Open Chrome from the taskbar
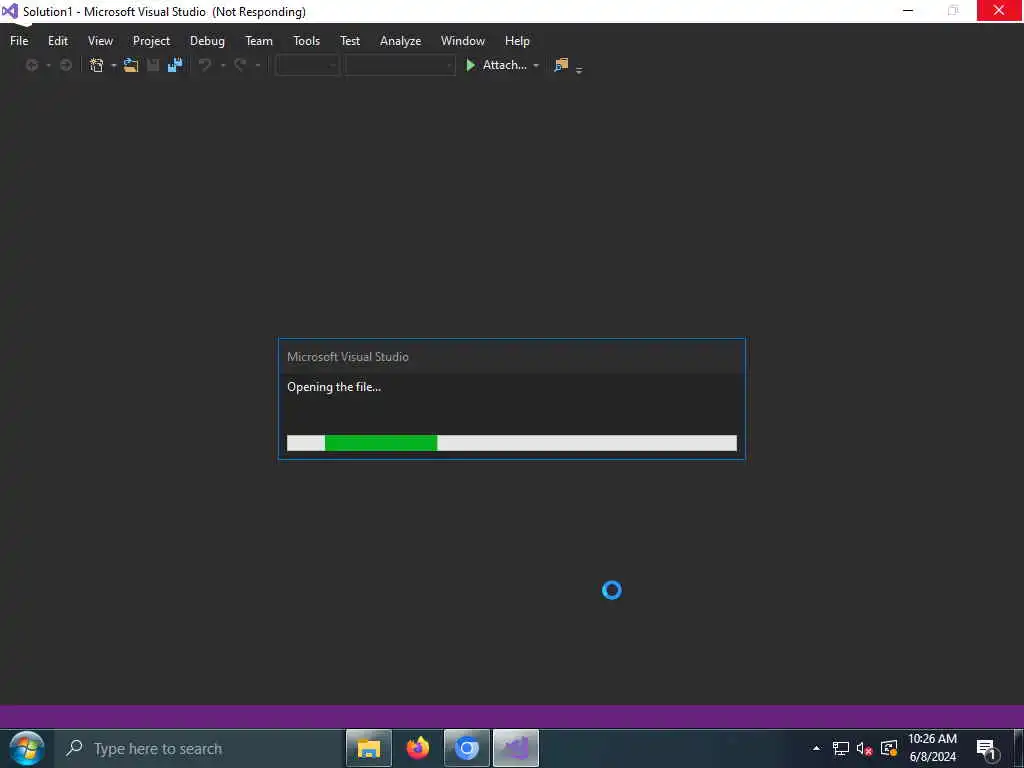The image size is (1024, 768). pos(466,748)
